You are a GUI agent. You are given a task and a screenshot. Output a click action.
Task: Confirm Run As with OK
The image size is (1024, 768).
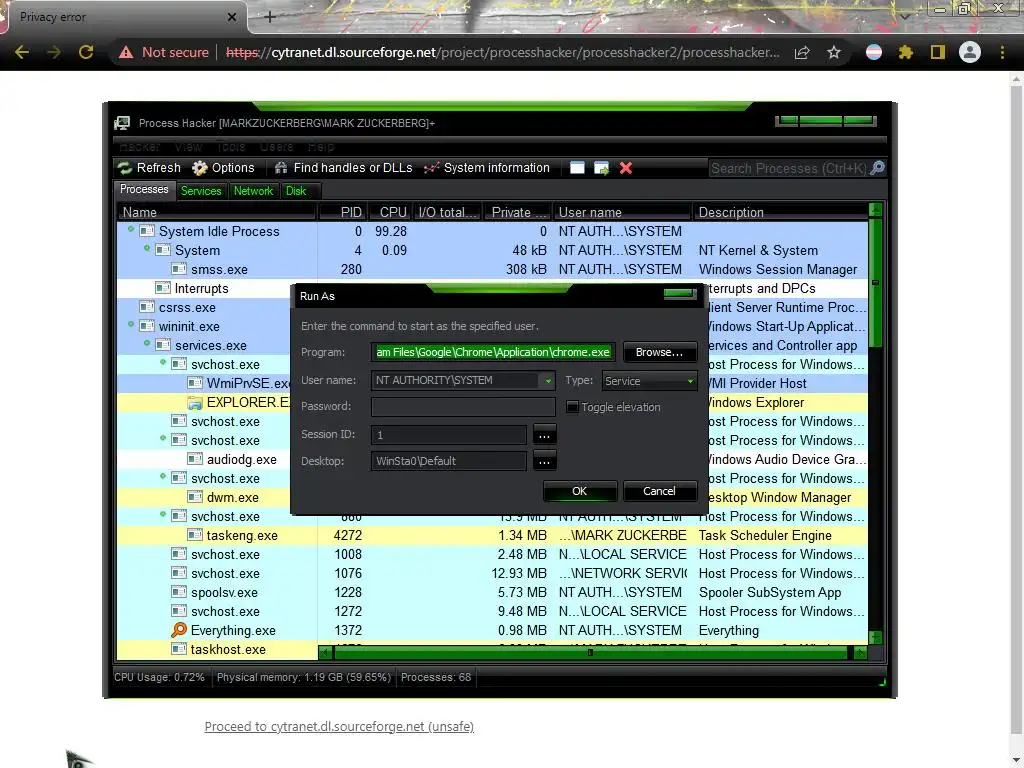(x=579, y=491)
